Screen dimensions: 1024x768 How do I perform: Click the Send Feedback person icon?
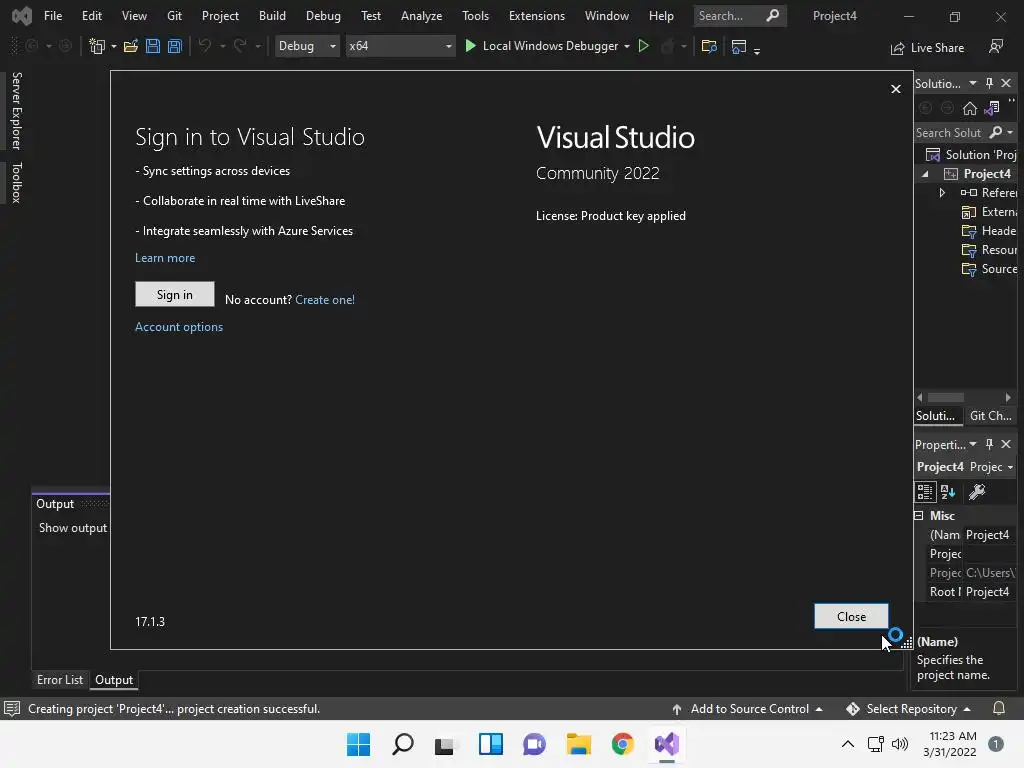point(996,46)
